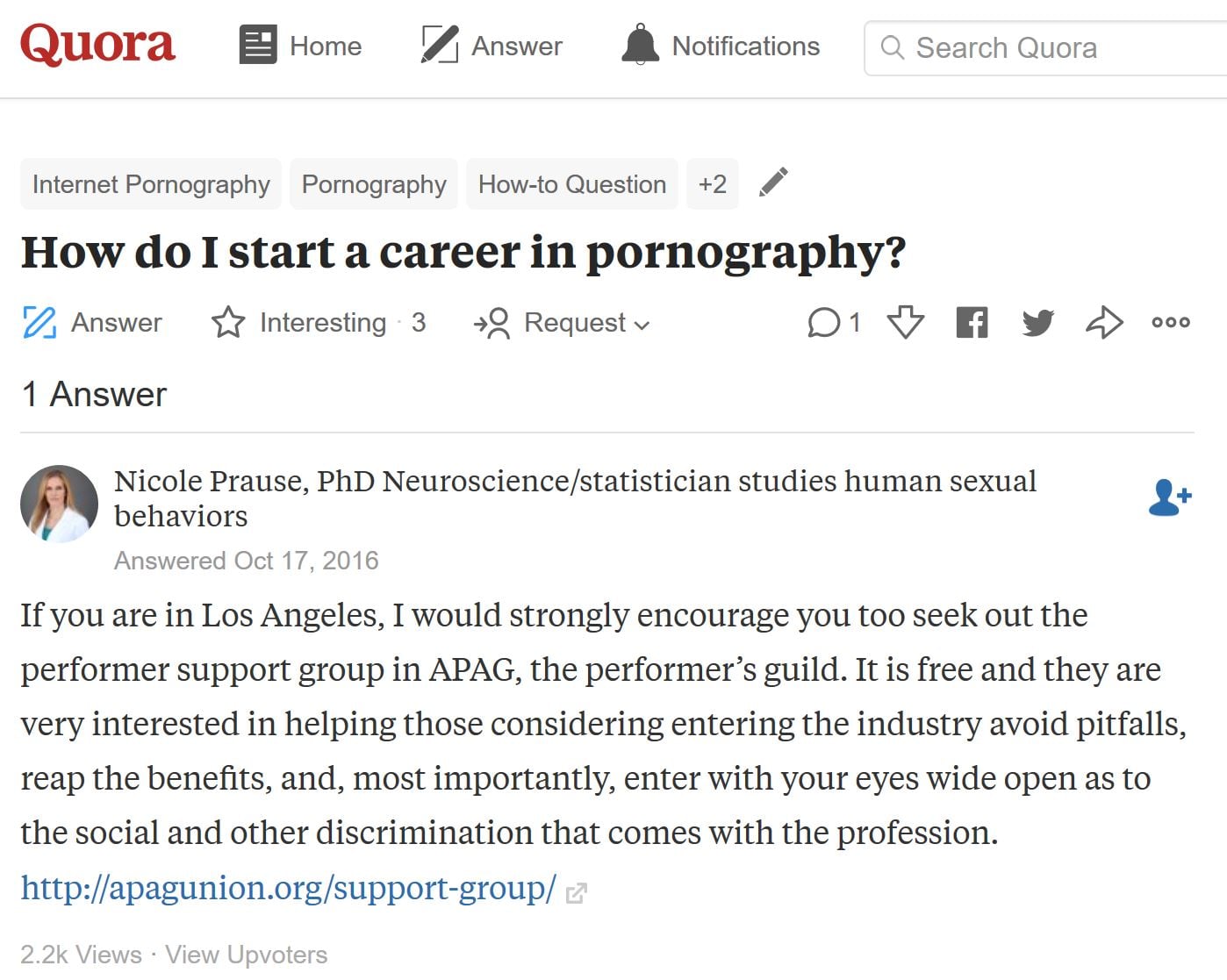This screenshot has height=980, width=1227.
Task: Click the Quora logo
Action: point(97,45)
